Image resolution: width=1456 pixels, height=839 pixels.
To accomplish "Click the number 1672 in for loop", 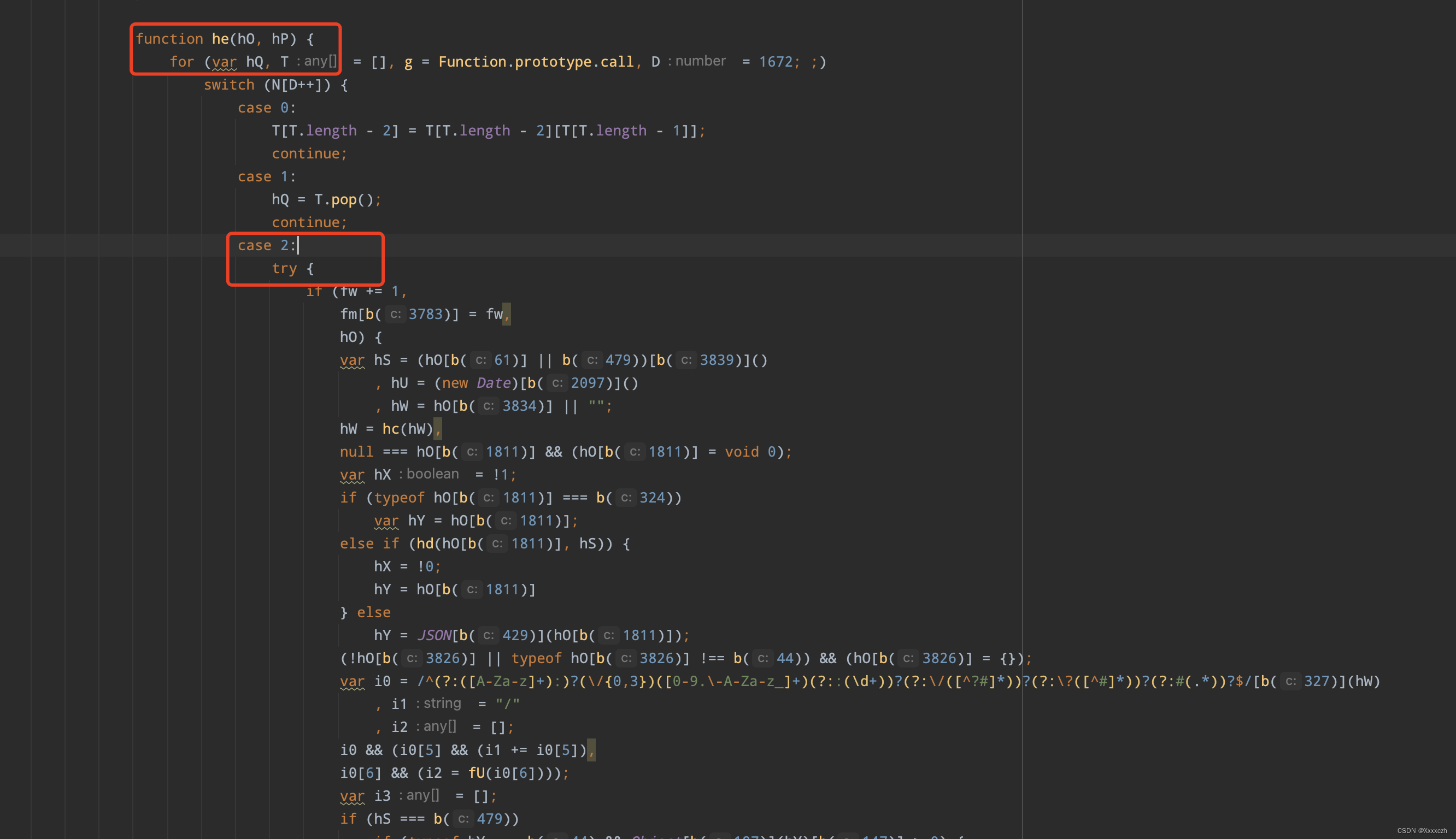I will click(x=775, y=62).
